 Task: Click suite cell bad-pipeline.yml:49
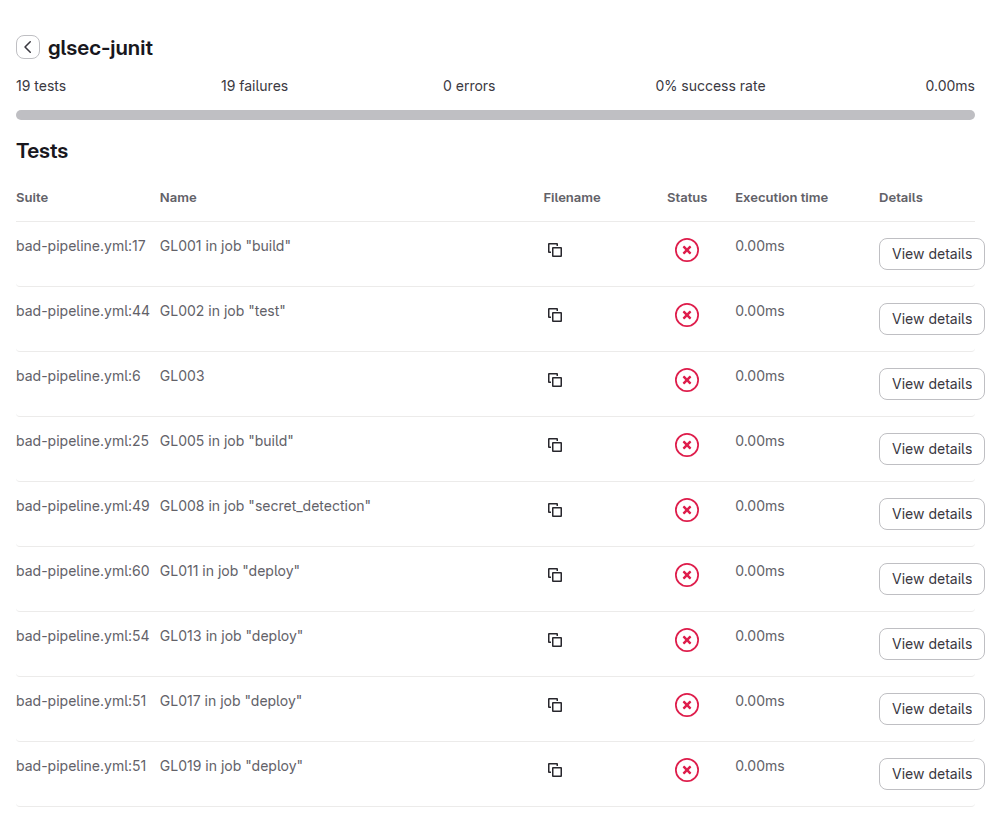83,506
